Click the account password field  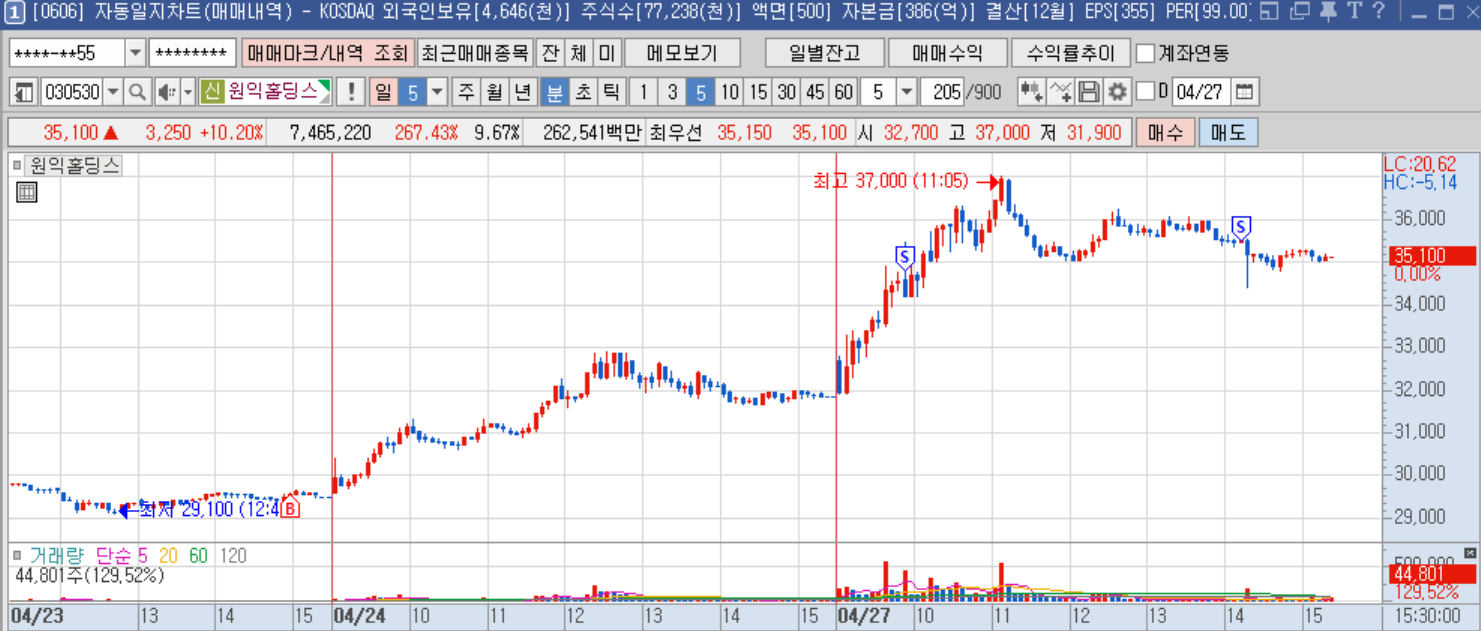pos(193,53)
